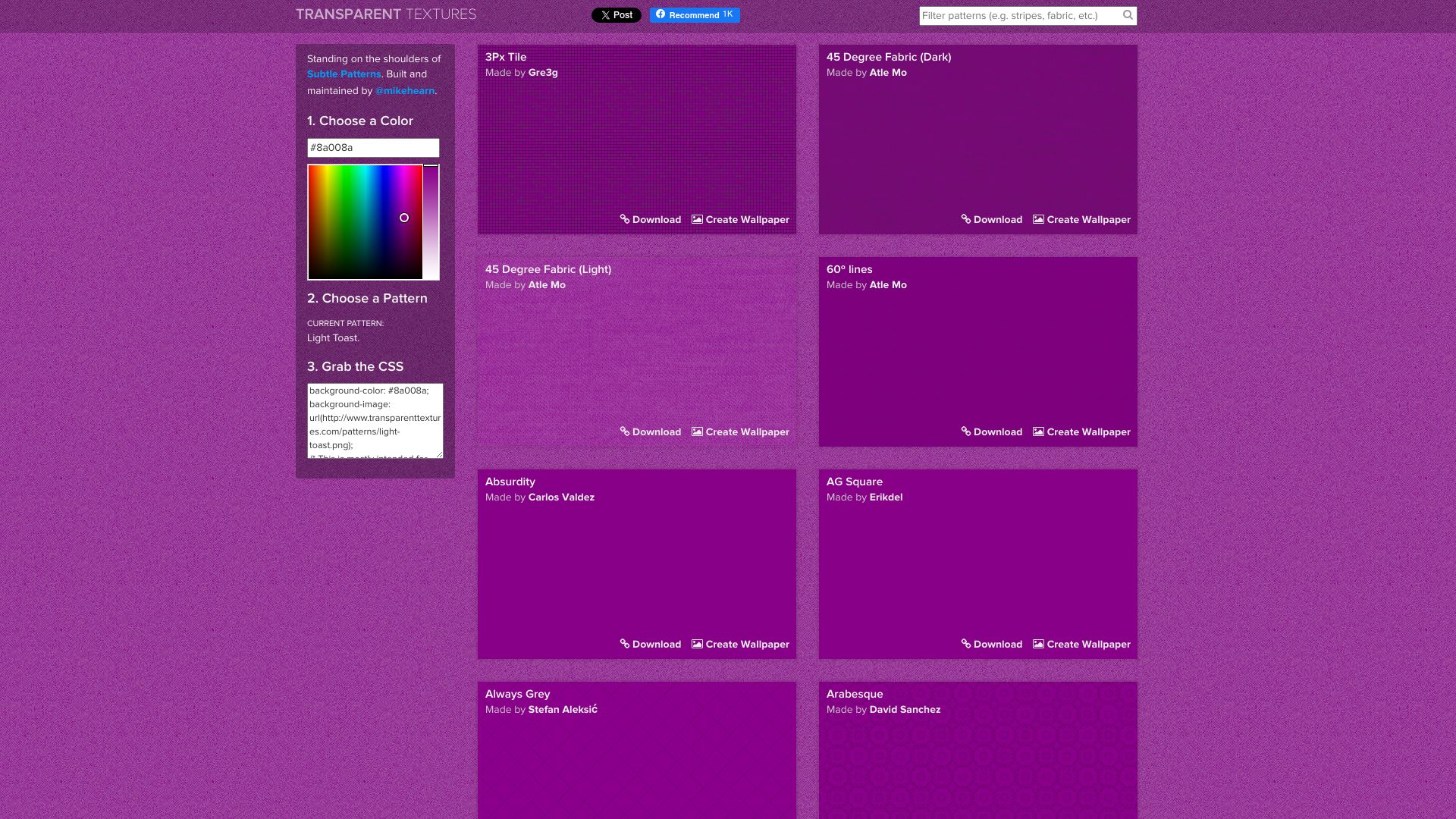Click the author name Stefan Aleksić

click(x=563, y=710)
